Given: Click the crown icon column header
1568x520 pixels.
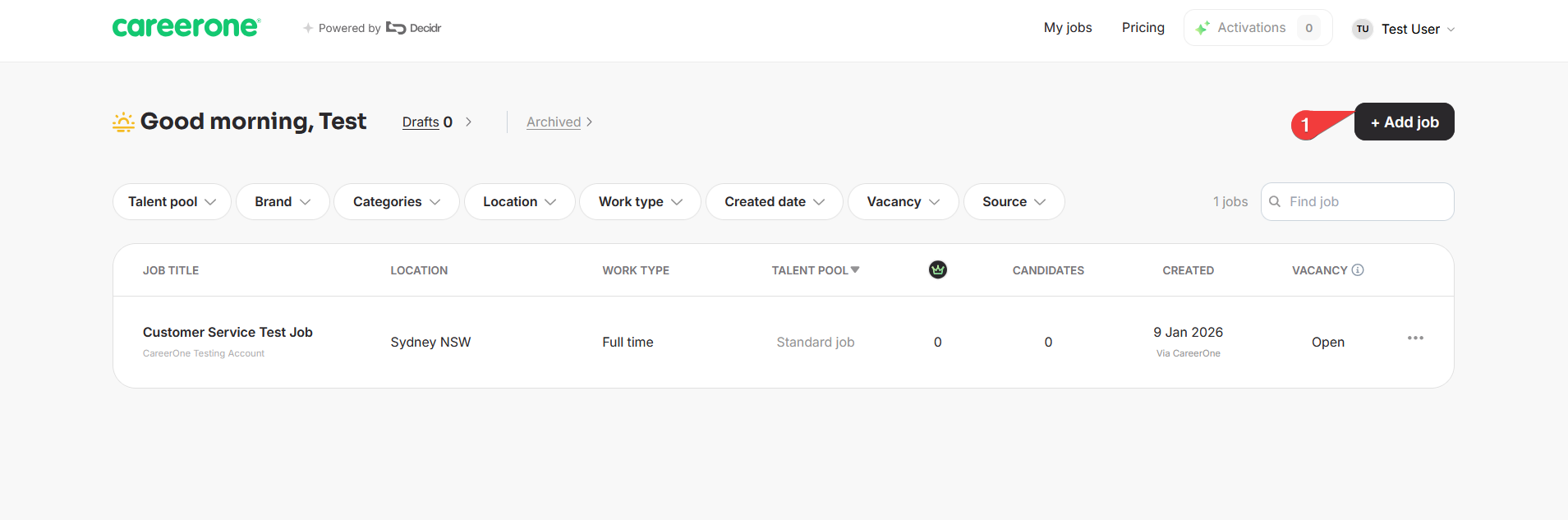Looking at the screenshot, I should click(x=938, y=269).
